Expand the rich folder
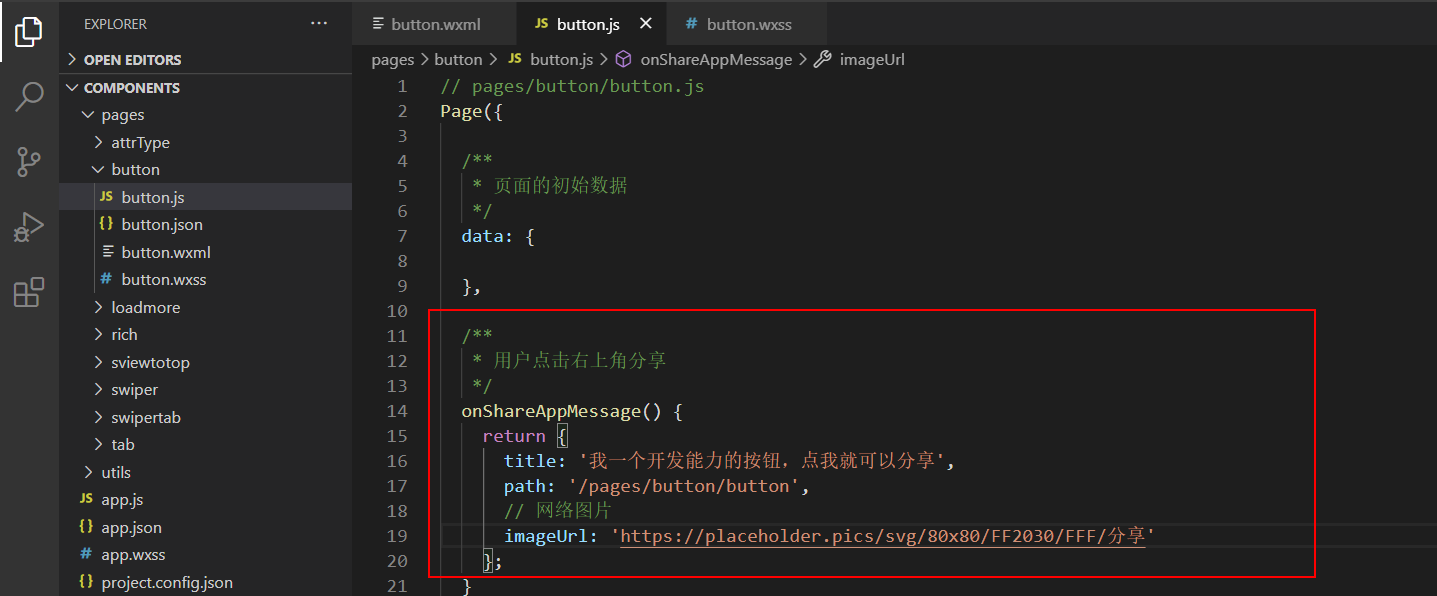1437x596 pixels. pos(206,335)
